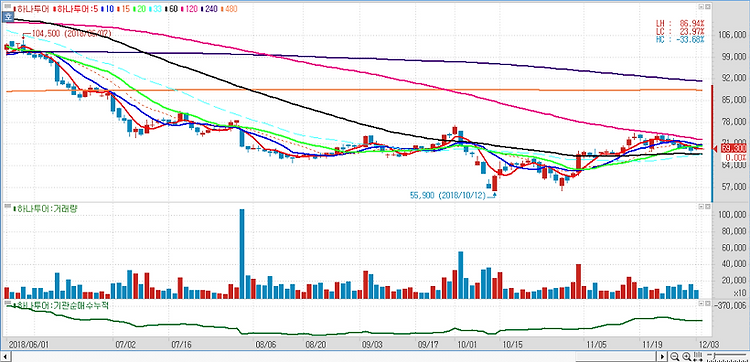
Task: Click the LC : 23.97% readout
Action: [x=680, y=31]
